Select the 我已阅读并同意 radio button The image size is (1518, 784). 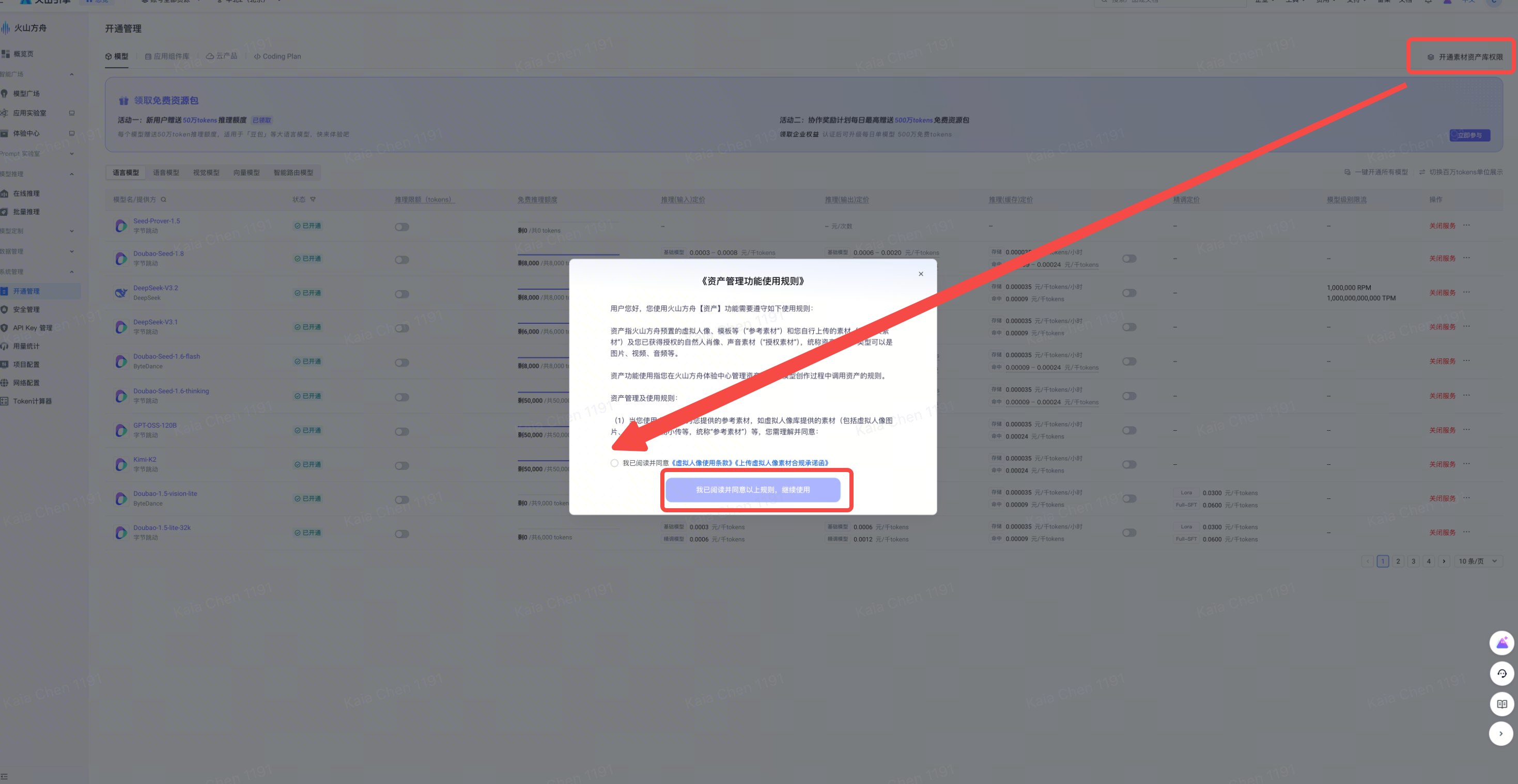[615, 463]
